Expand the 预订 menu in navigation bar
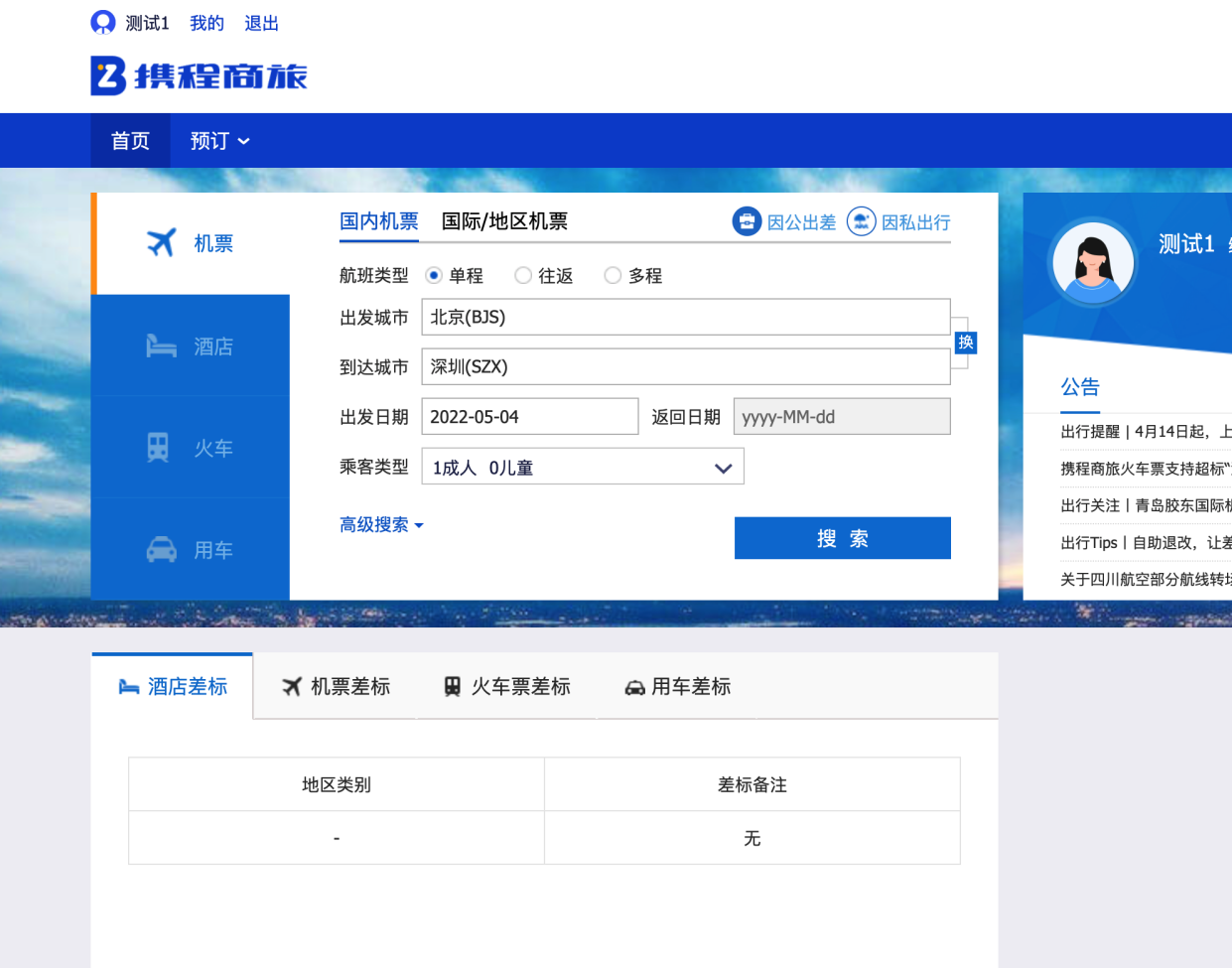The image size is (1232, 968). (x=219, y=141)
